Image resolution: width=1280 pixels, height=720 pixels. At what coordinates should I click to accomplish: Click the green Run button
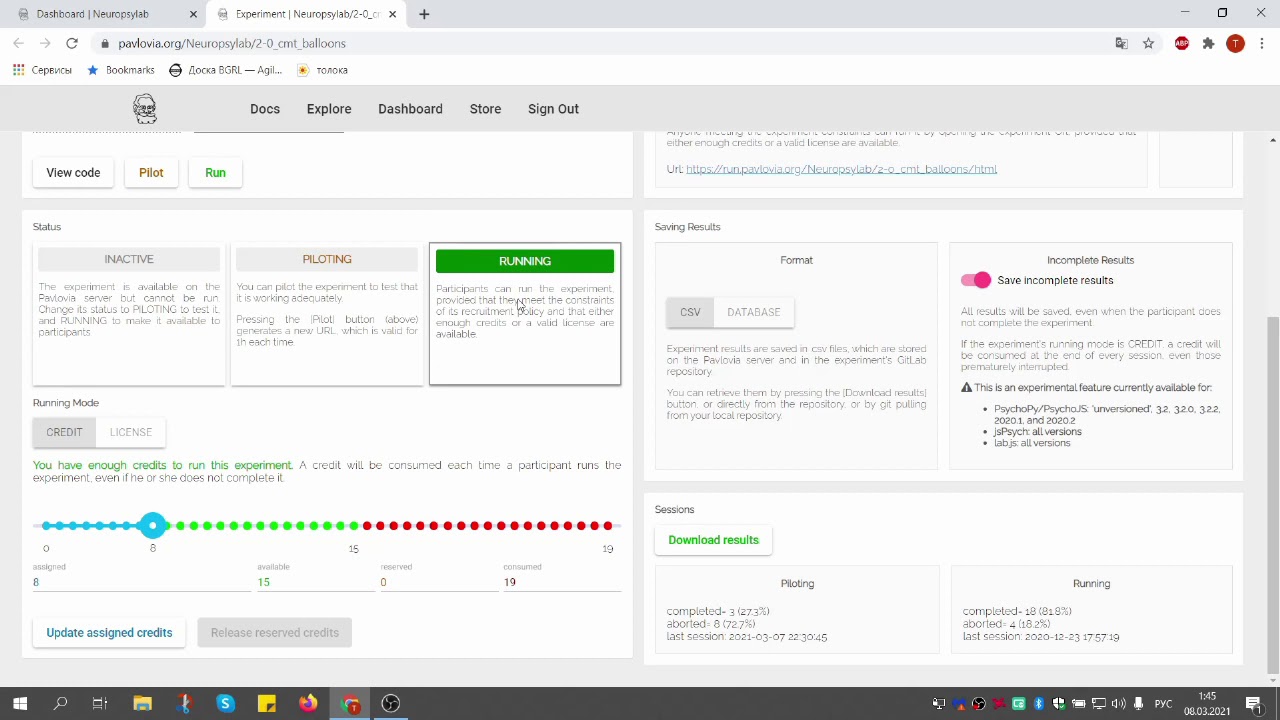click(215, 173)
